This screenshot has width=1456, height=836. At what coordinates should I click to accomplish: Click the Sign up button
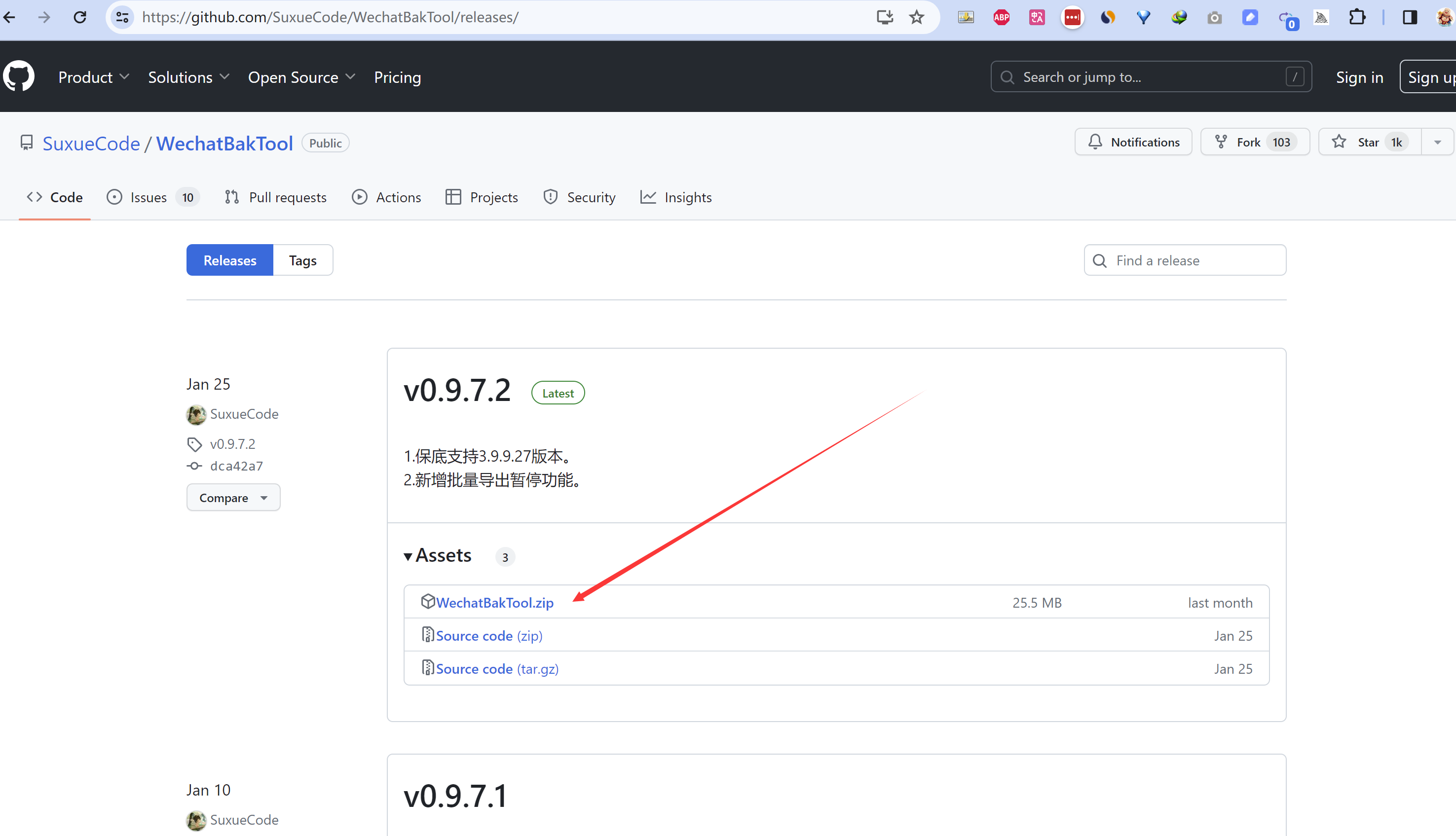[1428, 76]
